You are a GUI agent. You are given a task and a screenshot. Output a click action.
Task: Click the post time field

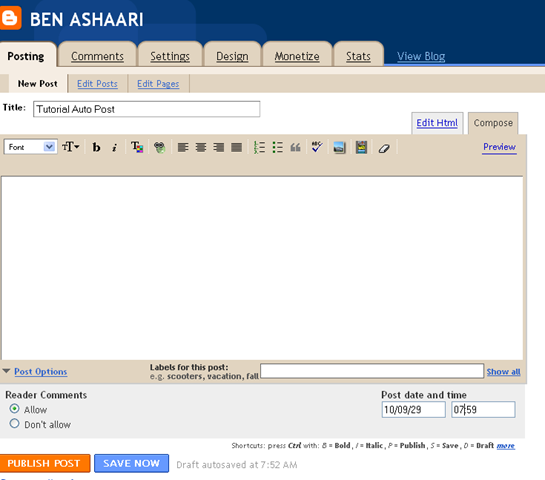click(x=483, y=409)
